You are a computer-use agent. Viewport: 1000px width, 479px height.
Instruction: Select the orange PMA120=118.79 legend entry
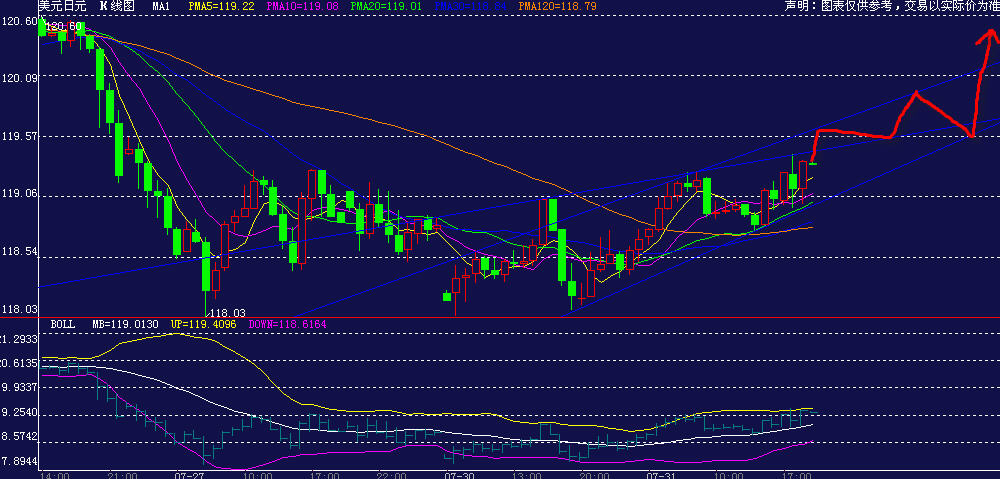pos(557,6)
